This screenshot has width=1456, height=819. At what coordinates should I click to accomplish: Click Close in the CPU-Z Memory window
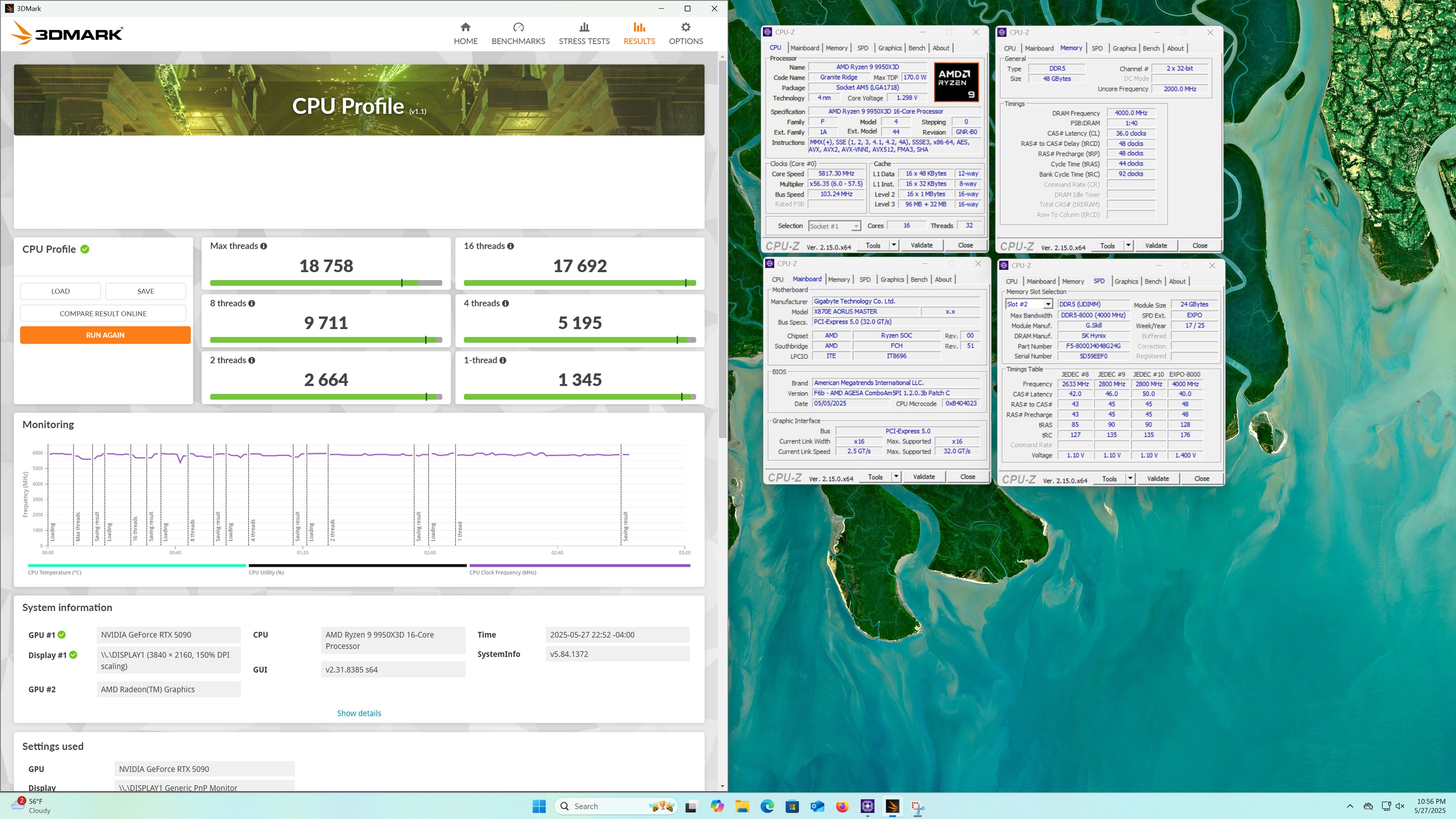(x=1199, y=245)
